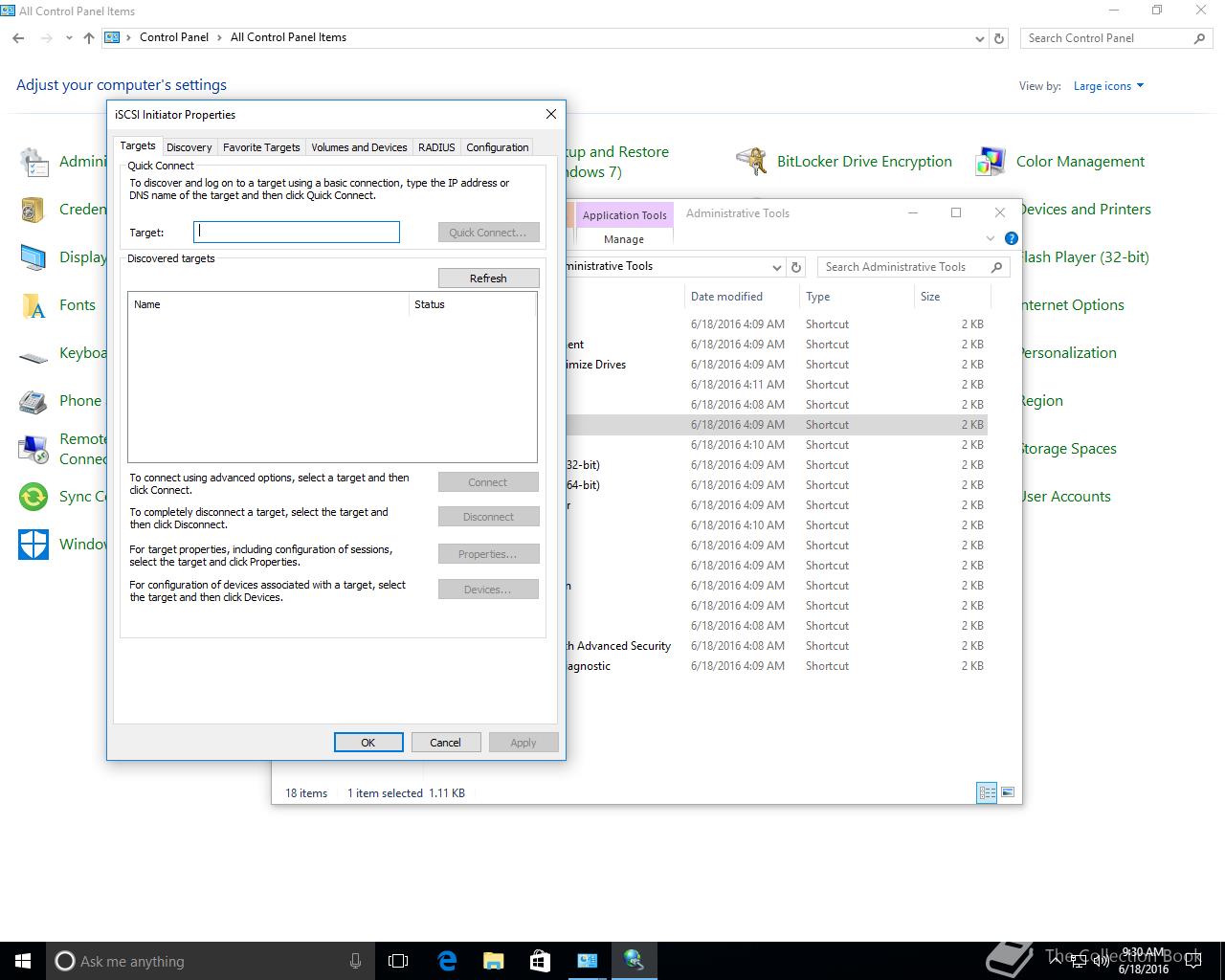Viewport: 1225px width, 980px height.
Task: Open Task View on the taskbar
Action: (x=398, y=961)
